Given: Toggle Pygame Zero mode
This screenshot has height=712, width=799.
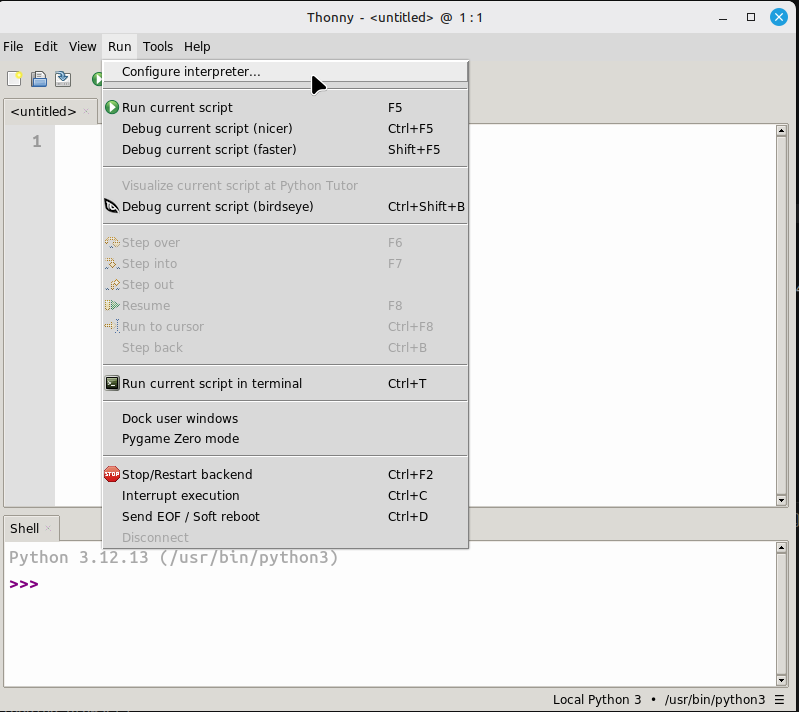Looking at the screenshot, I should [x=285, y=439].
